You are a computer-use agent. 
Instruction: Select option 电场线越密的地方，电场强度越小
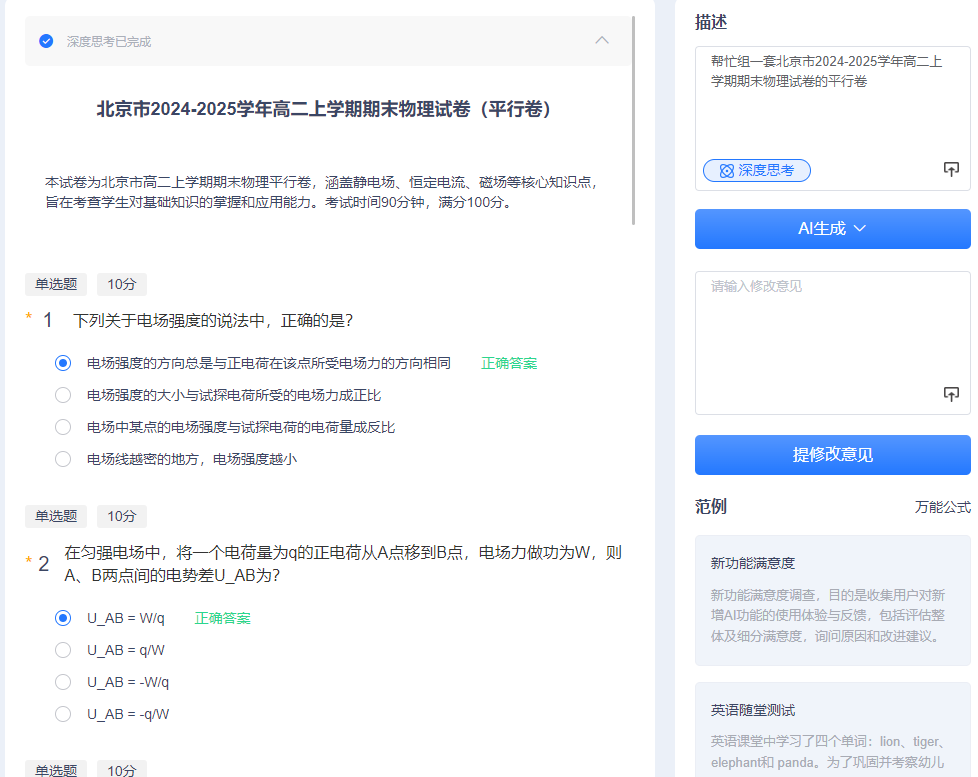pyautogui.click(x=63, y=458)
